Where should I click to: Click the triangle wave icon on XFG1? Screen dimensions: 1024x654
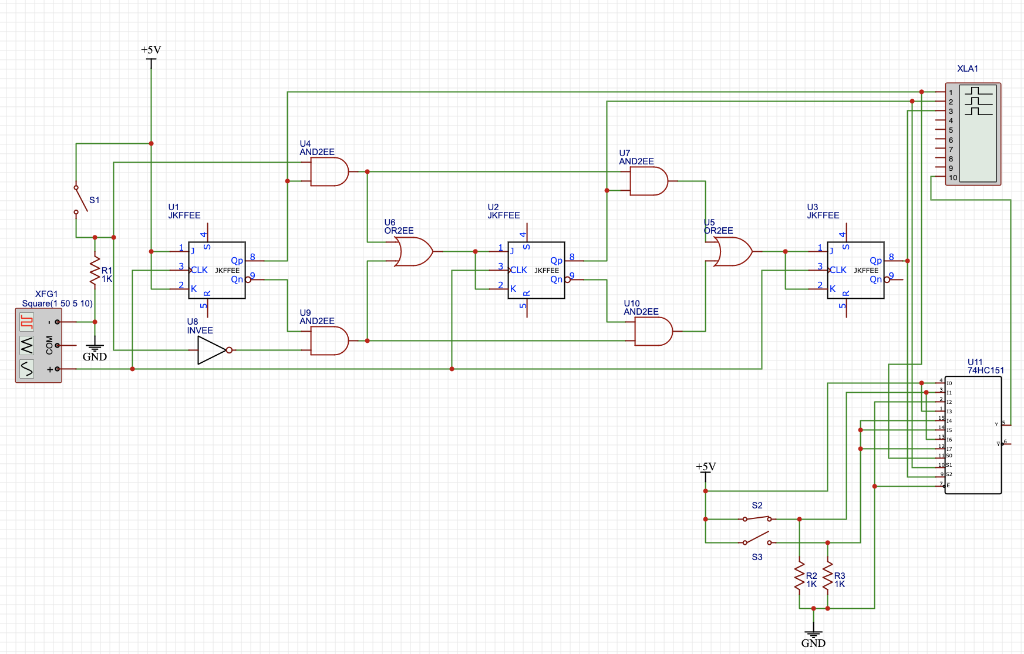[x=26, y=344]
